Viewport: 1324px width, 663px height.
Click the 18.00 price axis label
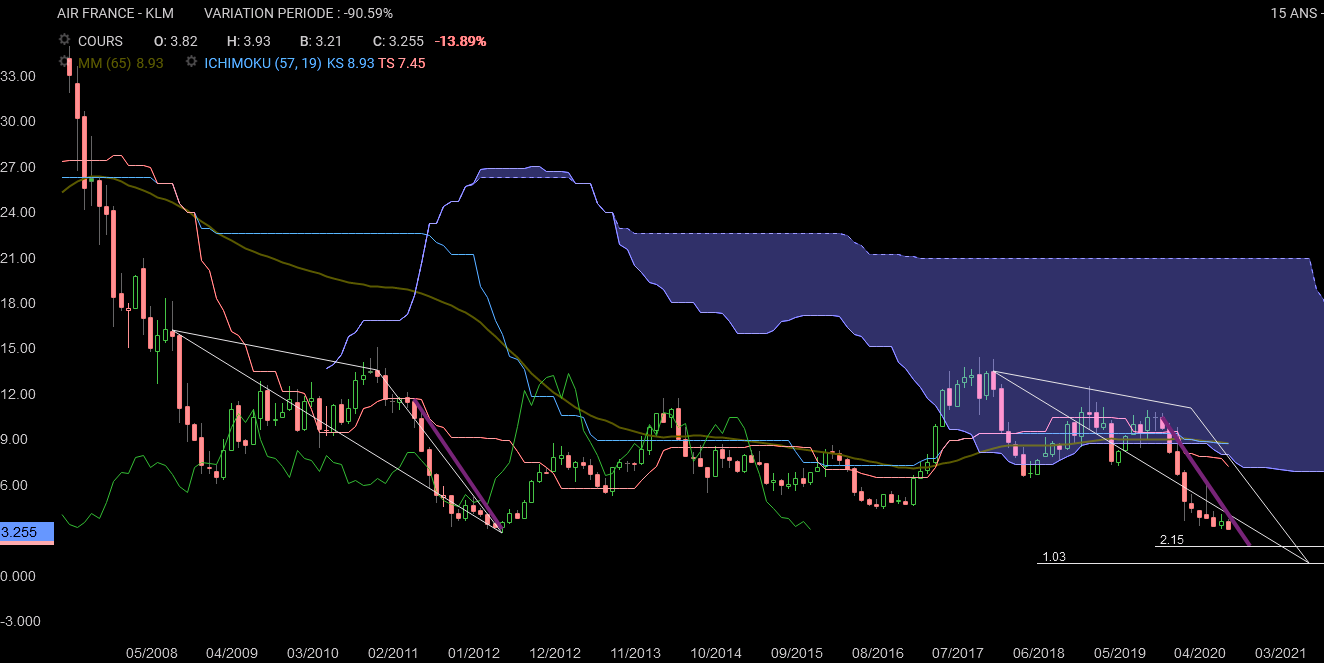click(x=20, y=303)
